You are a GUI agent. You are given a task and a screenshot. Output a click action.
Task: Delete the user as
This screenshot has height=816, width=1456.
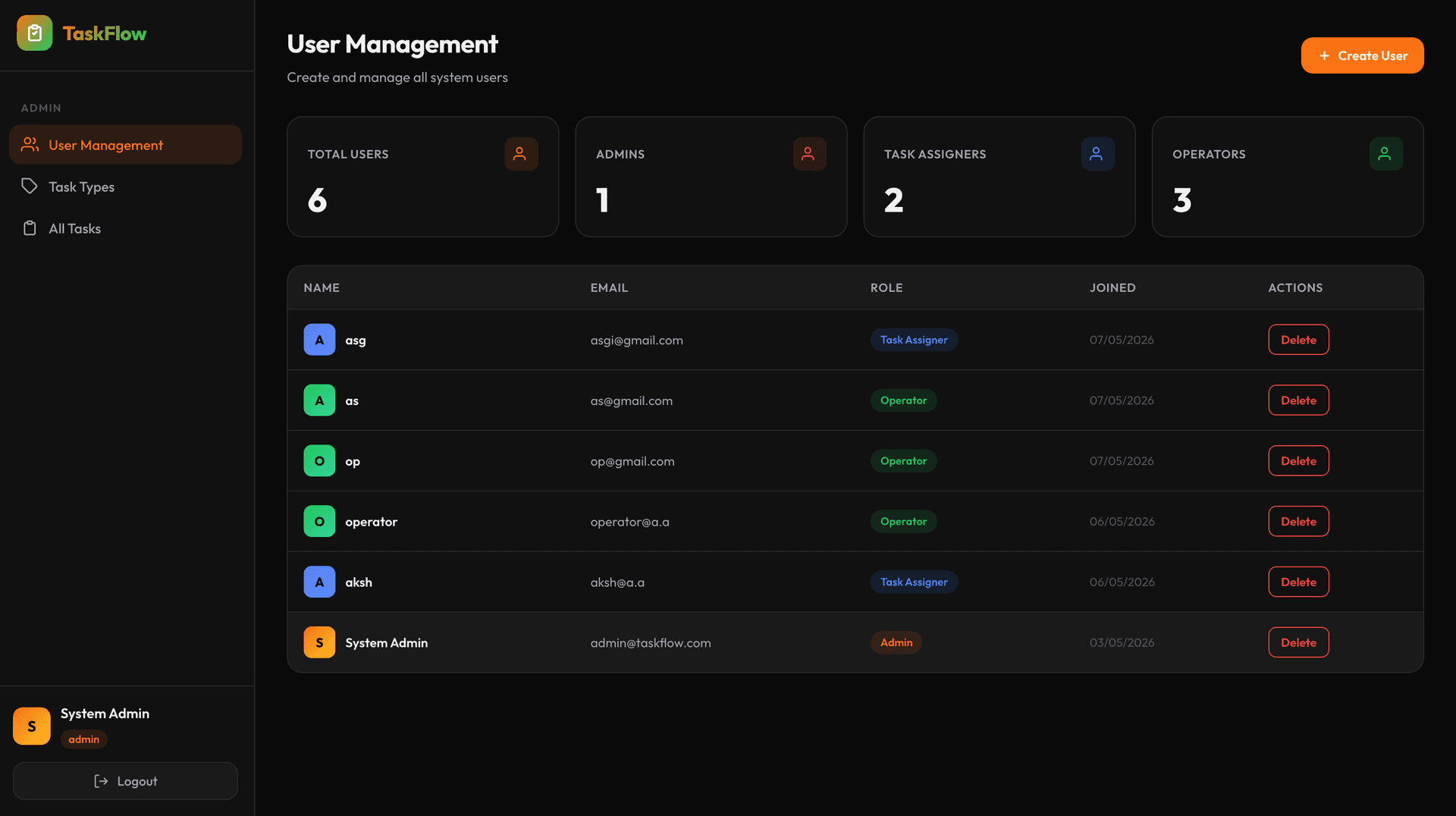pos(1298,400)
